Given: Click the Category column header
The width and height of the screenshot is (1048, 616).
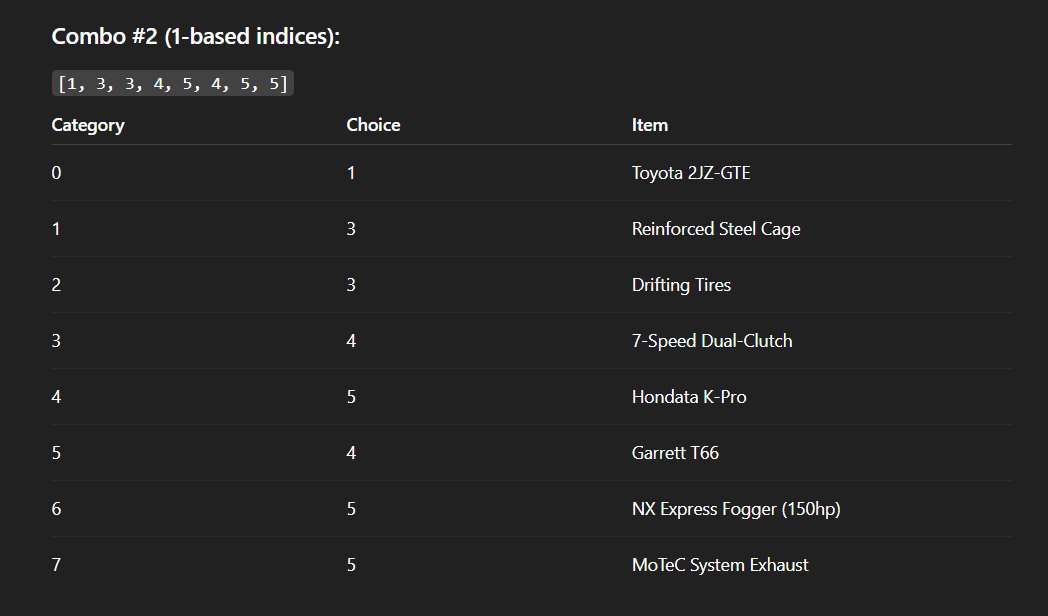Looking at the screenshot, I should click(x=88, y=125).
